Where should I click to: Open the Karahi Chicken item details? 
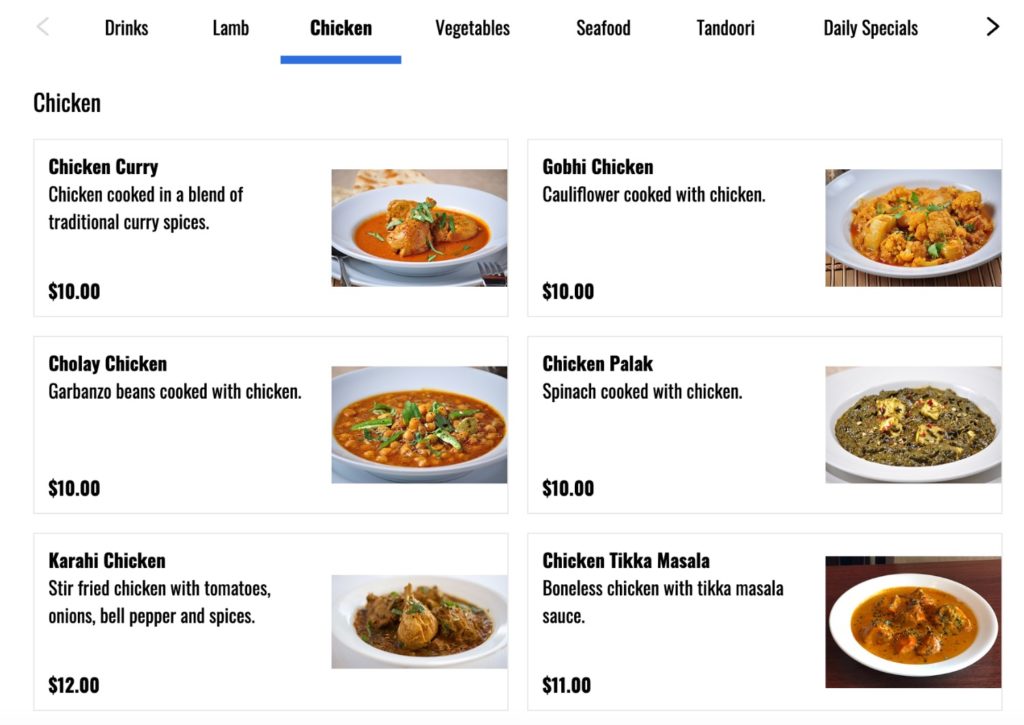(x=270, y=619)
